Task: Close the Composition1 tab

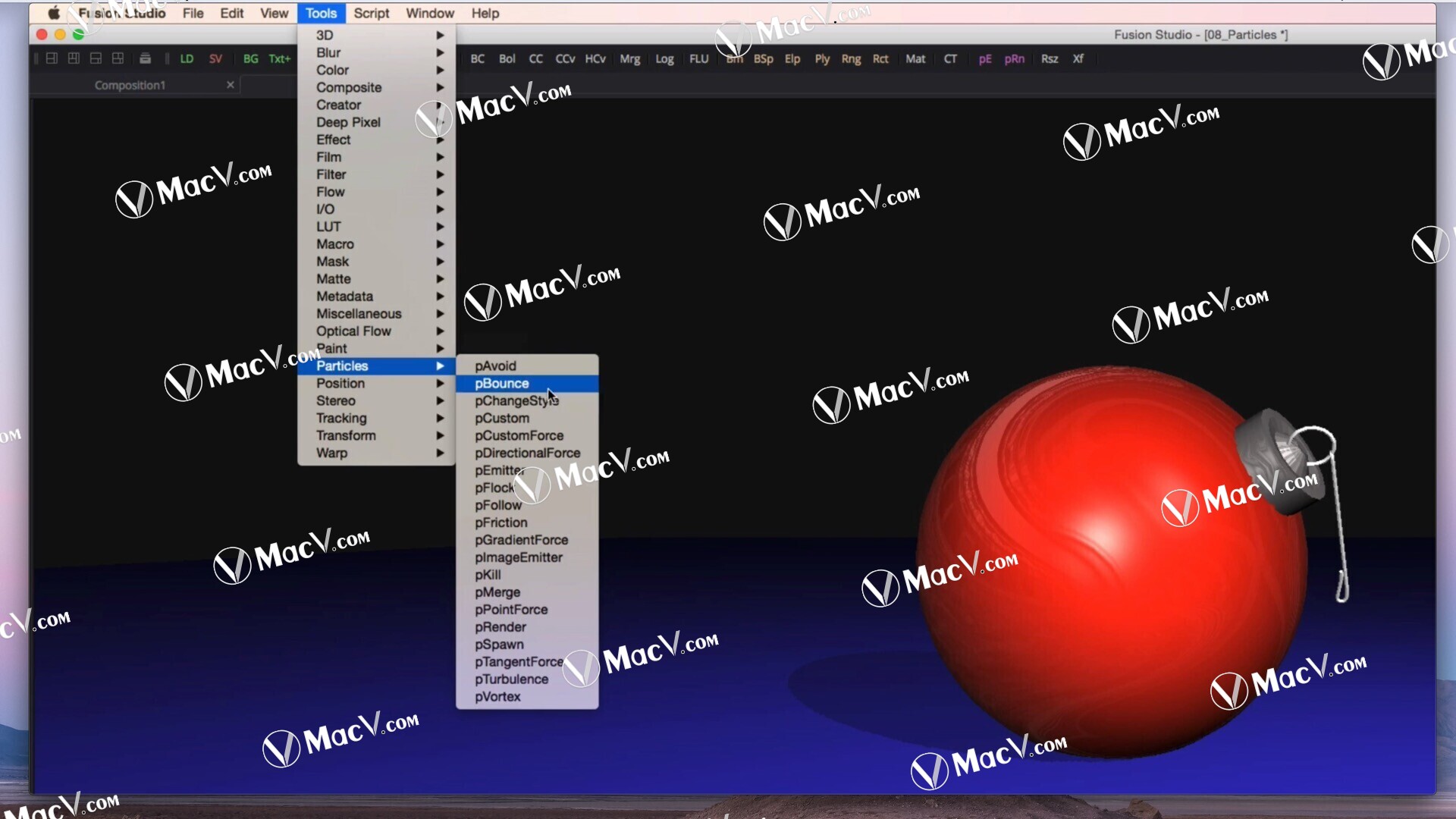Action: pyautogui.click(x=230, y=85)
